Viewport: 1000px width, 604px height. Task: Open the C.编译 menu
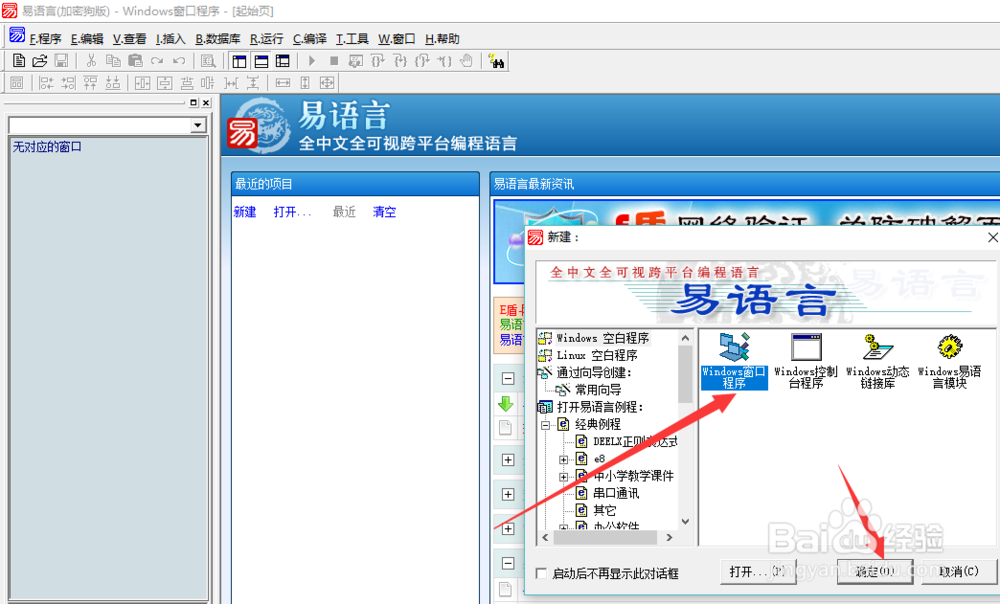tap(309, 39)
